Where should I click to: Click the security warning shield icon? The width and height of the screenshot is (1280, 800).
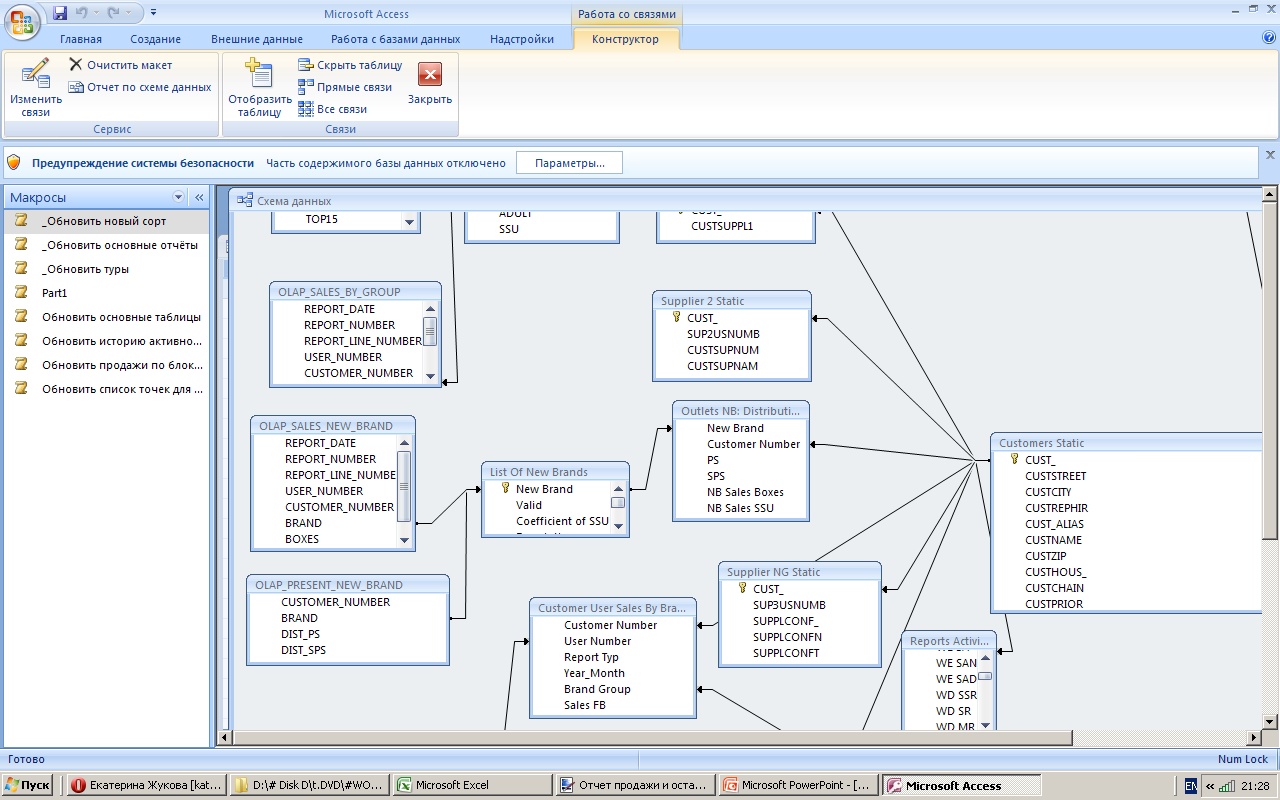(14, 162)
